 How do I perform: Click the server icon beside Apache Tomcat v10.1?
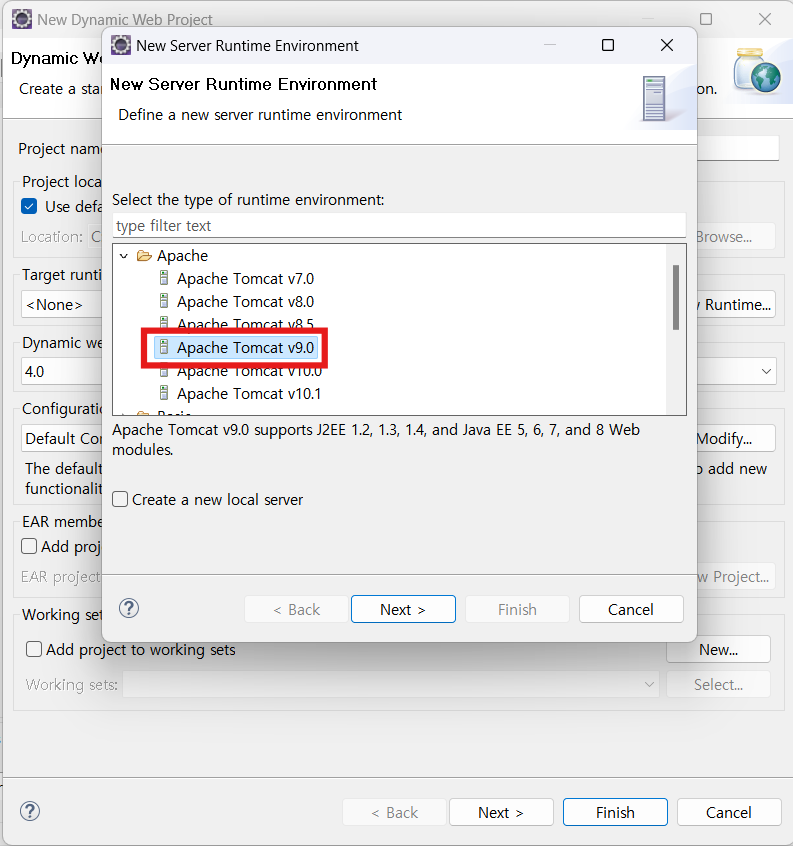[x=165, y=393]
